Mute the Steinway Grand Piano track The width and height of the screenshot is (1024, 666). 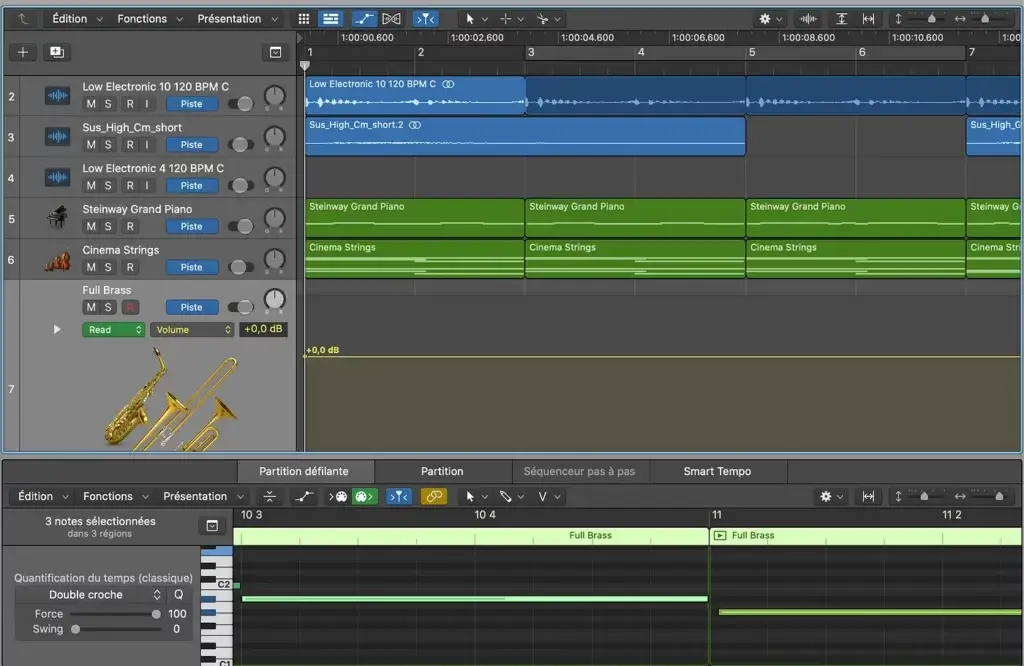tap(91, 226)
